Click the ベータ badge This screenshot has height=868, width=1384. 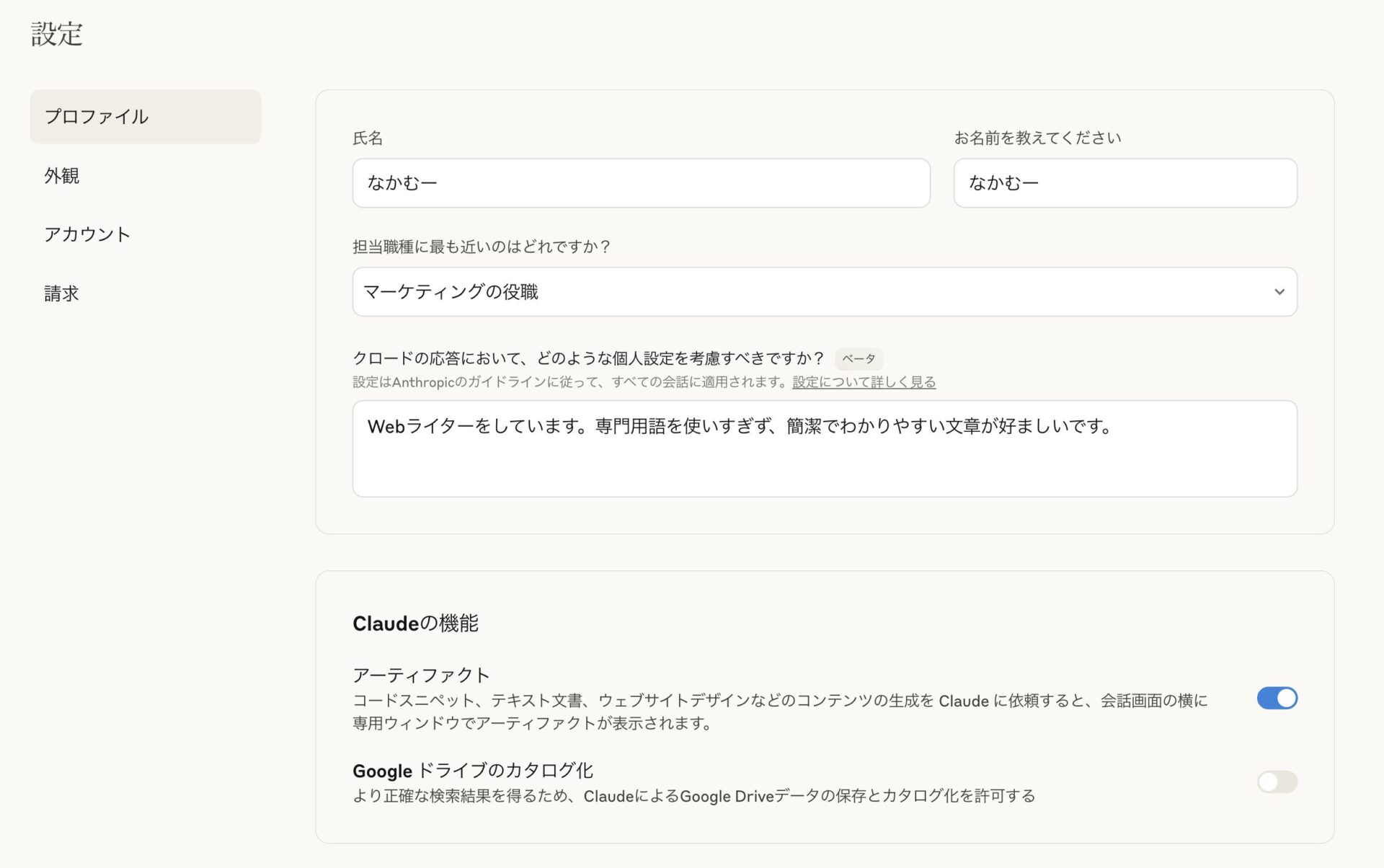click(x=859, y=358)
